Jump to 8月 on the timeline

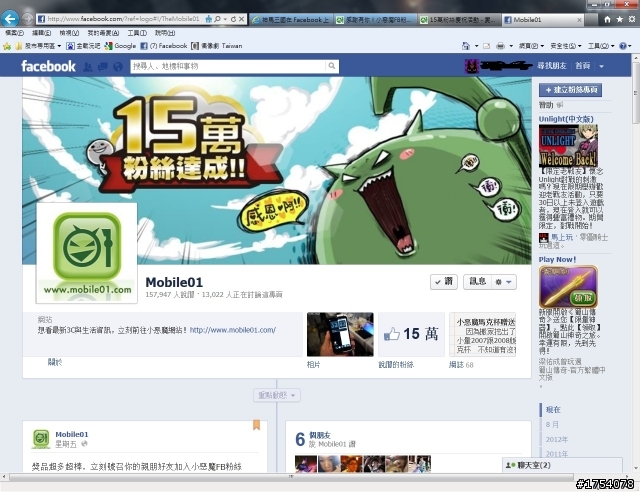552,425
